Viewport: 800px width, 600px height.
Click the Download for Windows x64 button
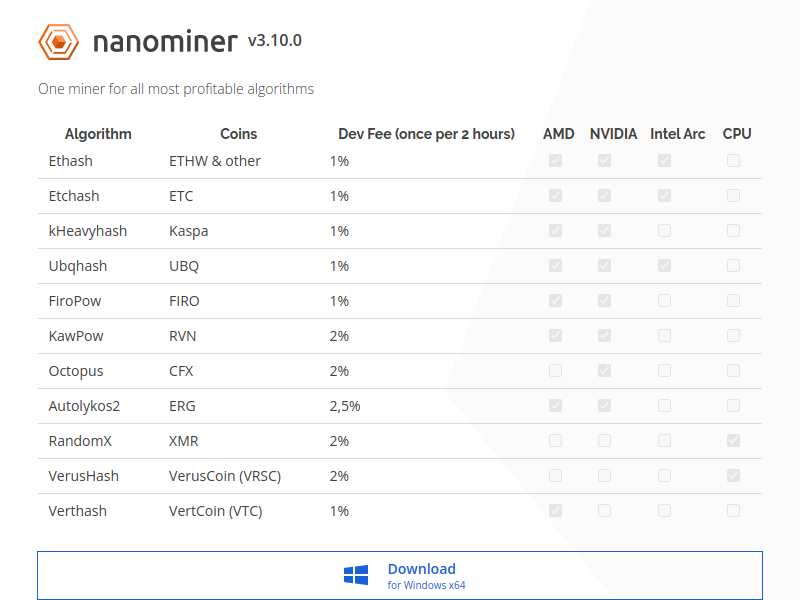(x=400, y=575)
